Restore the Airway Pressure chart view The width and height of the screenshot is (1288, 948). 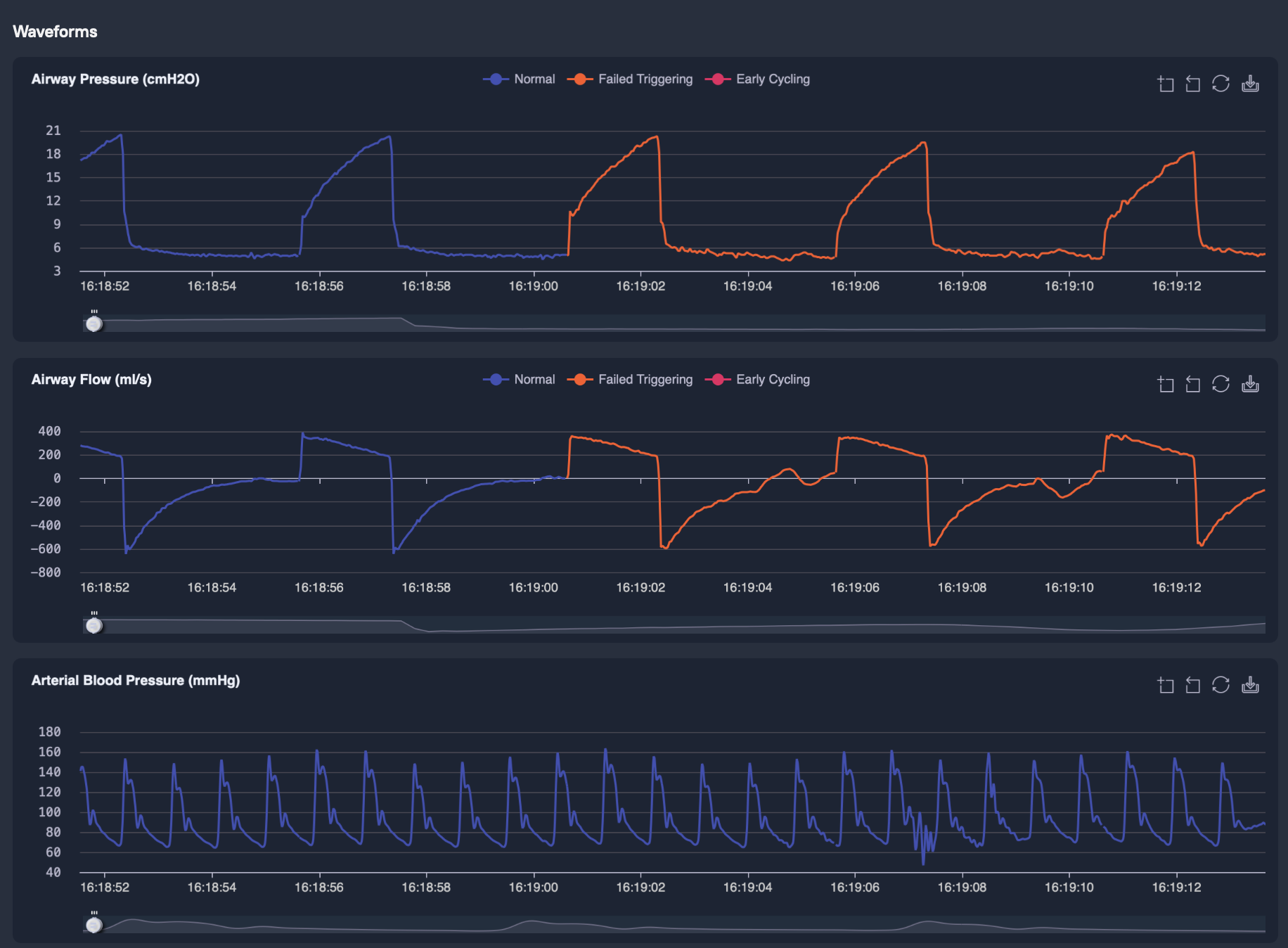pyautogui.click(x=1221, y=84)
